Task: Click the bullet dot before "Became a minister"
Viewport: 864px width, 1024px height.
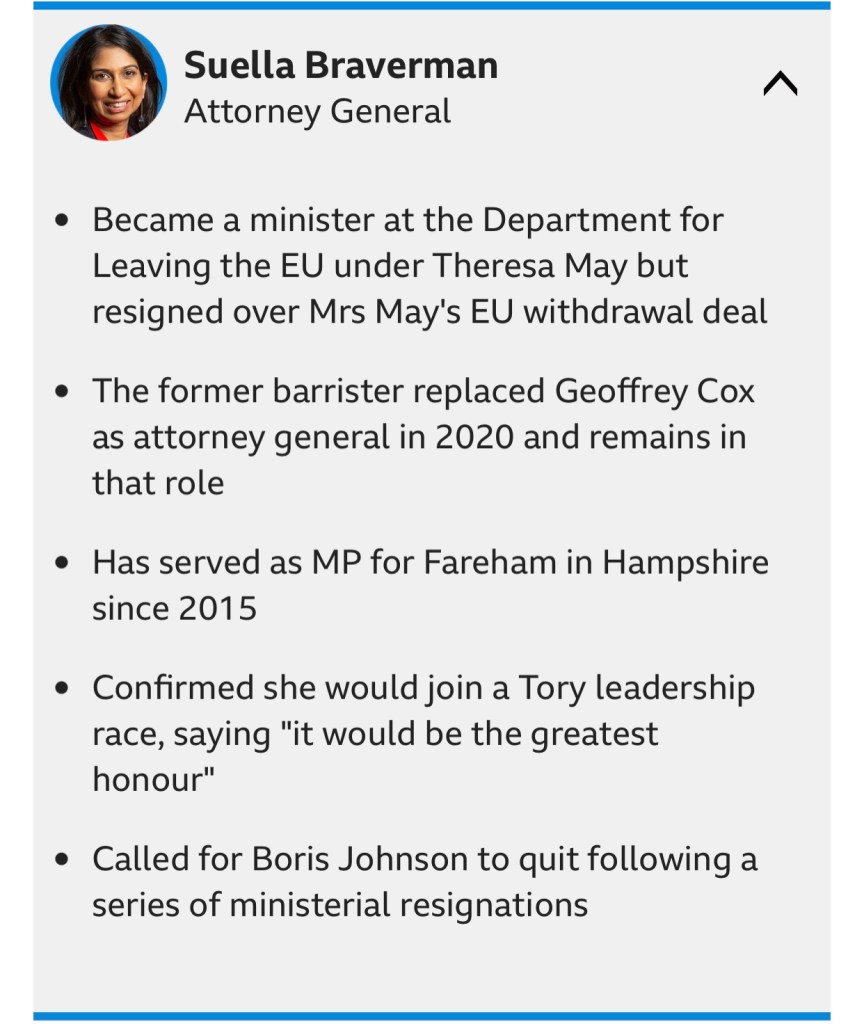Action: pos(64,220)
